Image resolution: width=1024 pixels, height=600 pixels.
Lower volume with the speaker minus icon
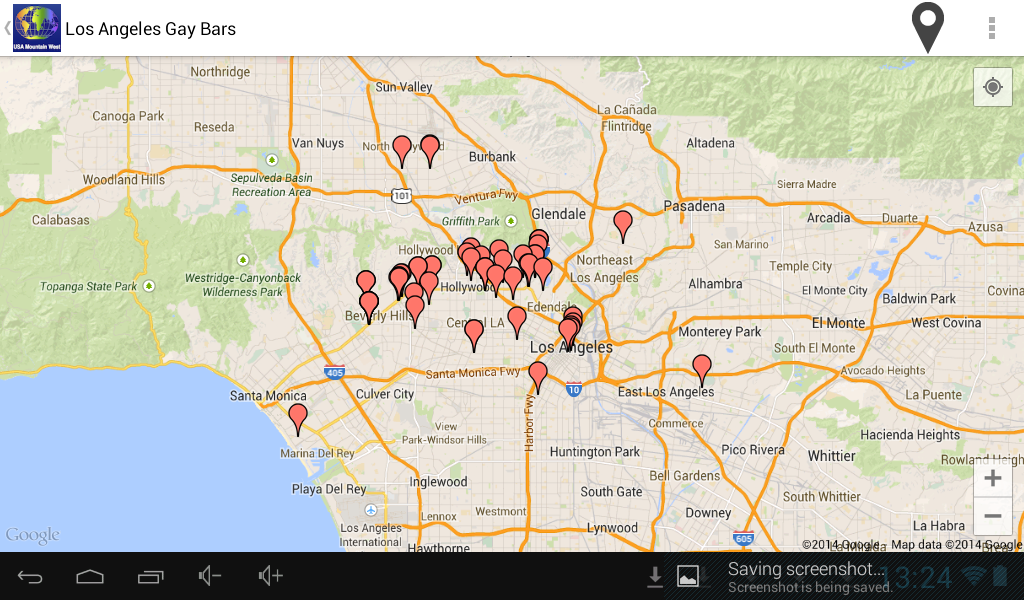210,576
